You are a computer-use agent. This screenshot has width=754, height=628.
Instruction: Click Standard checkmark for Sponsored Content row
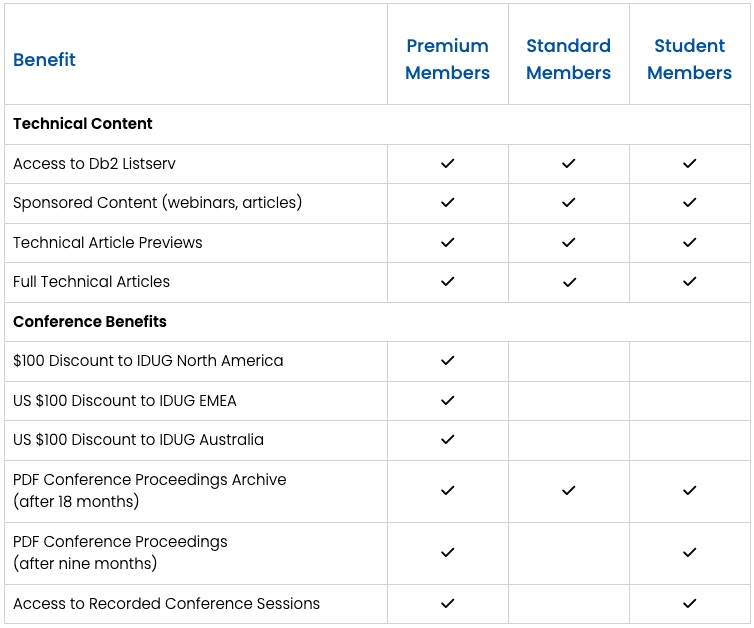pyautogui.click(x=568, y=202)
